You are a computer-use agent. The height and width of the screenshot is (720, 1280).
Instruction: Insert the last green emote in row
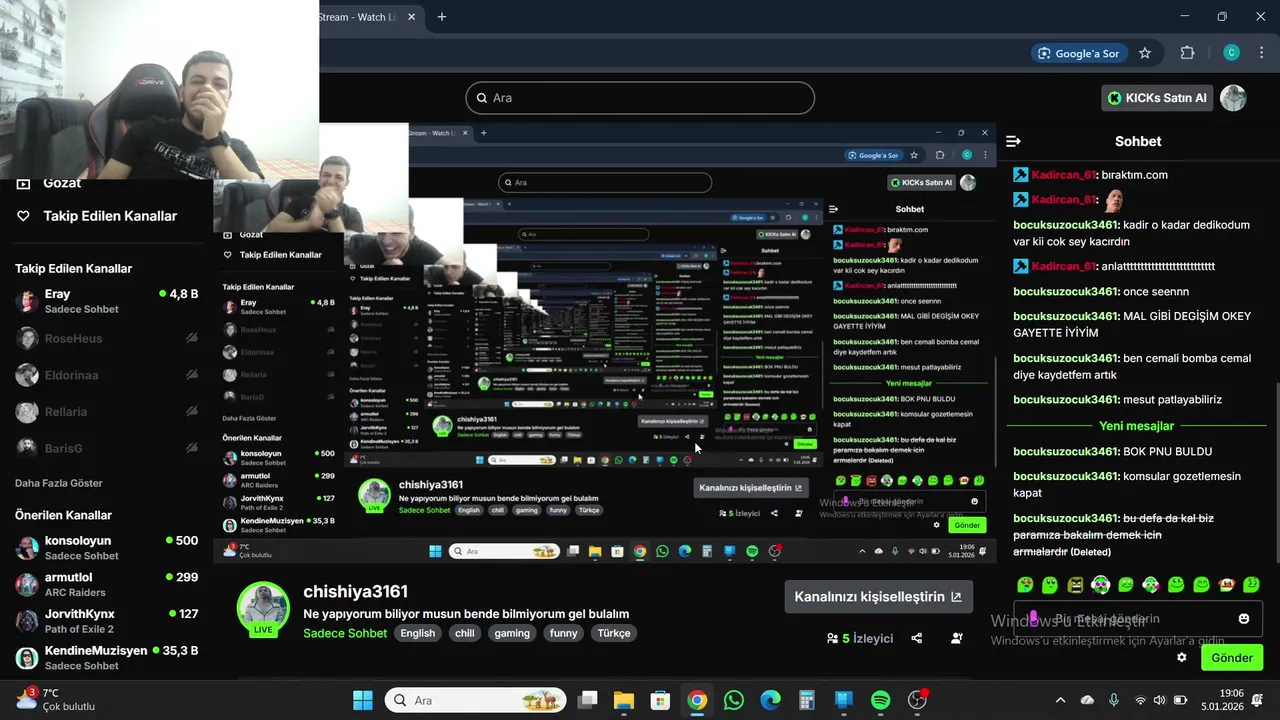click(x=1251, y=584)
